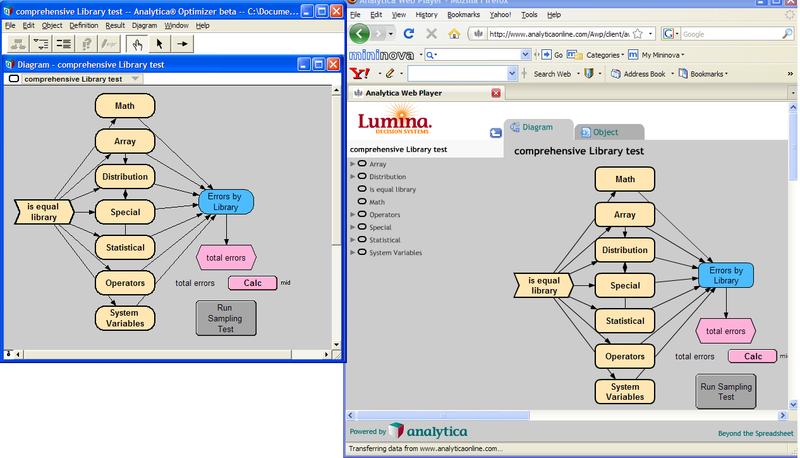This screenshot has height=458, width=800.
Task: Expand the Special tree node
Action: click(x=353, y=227)
